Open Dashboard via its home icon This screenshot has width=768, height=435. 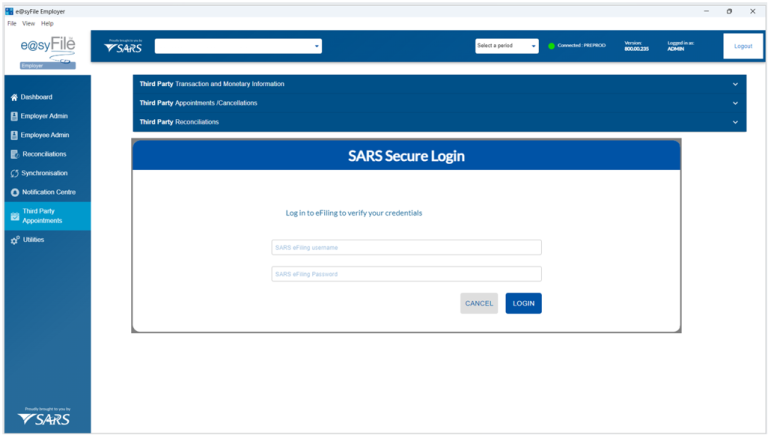click(14, 97)
